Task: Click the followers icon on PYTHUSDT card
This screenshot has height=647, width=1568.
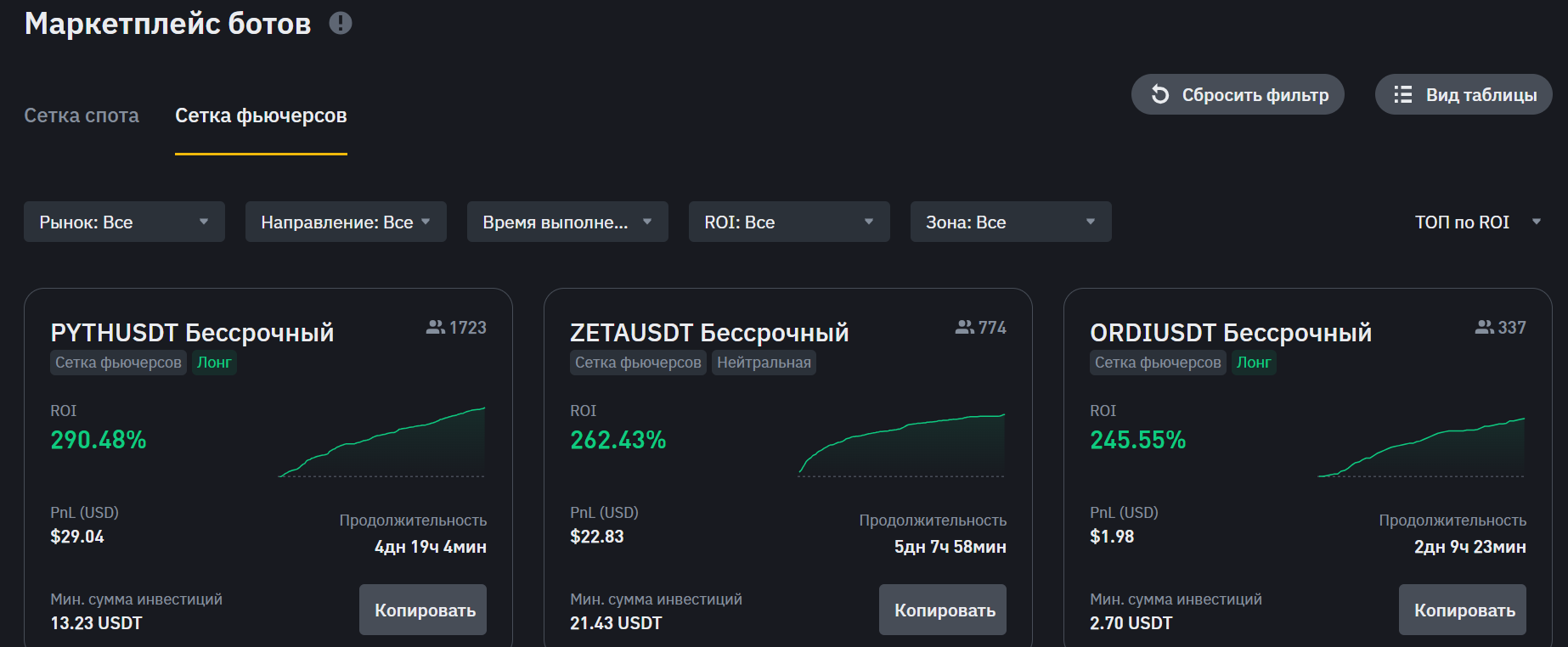Action: tap(436, 327)
